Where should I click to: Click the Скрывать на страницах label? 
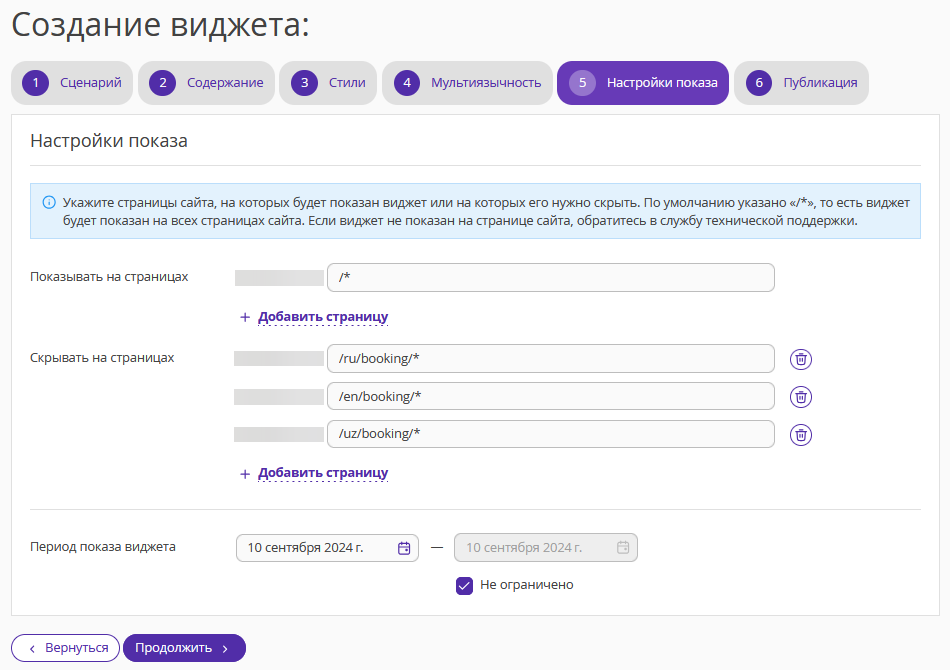pos(102,358)
